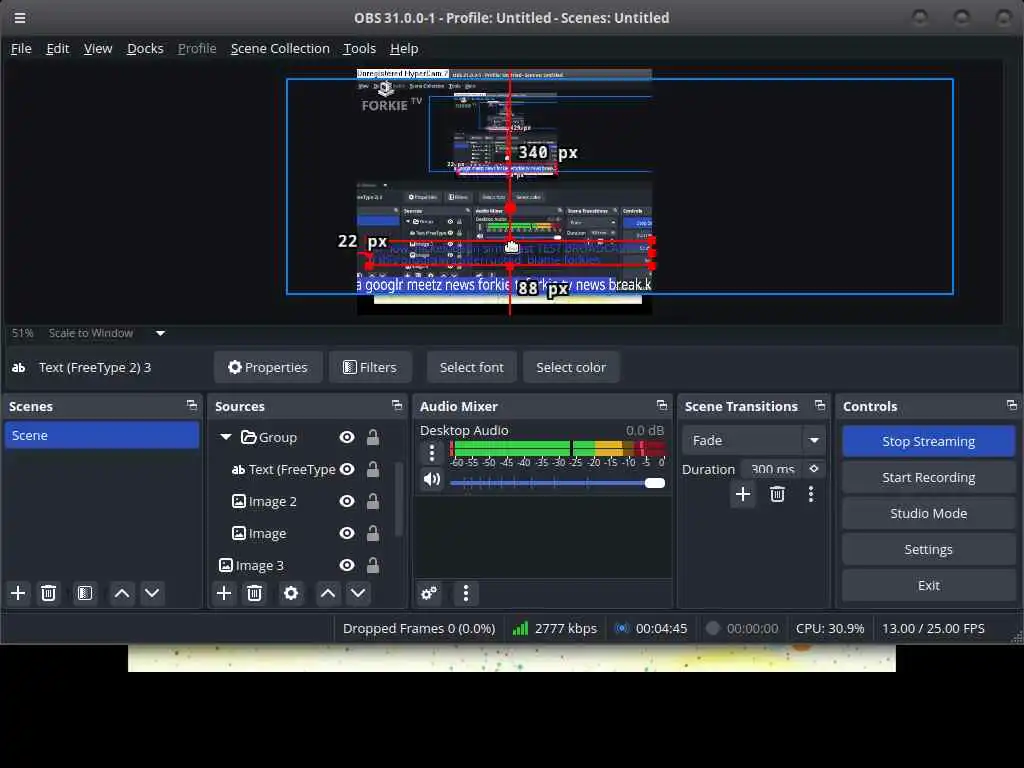Mute the Desktop Audio speaker icon
The width and height of the screenshot is (1024, 768).
tap(432, 479)
